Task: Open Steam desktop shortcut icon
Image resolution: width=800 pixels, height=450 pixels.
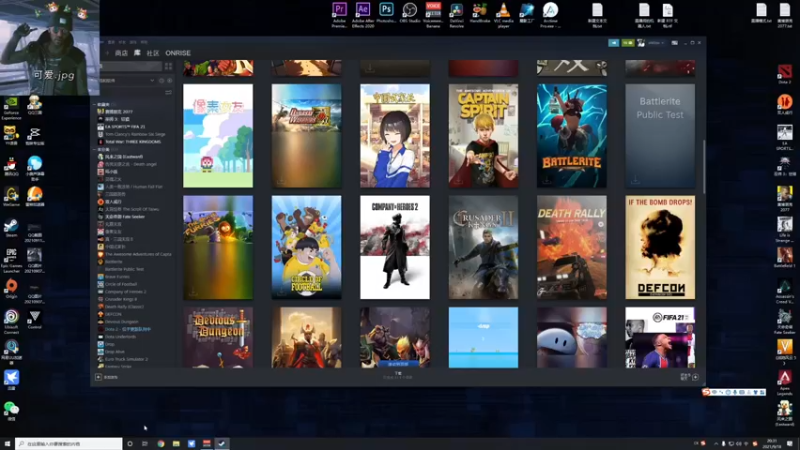Action: click(11, 228)
